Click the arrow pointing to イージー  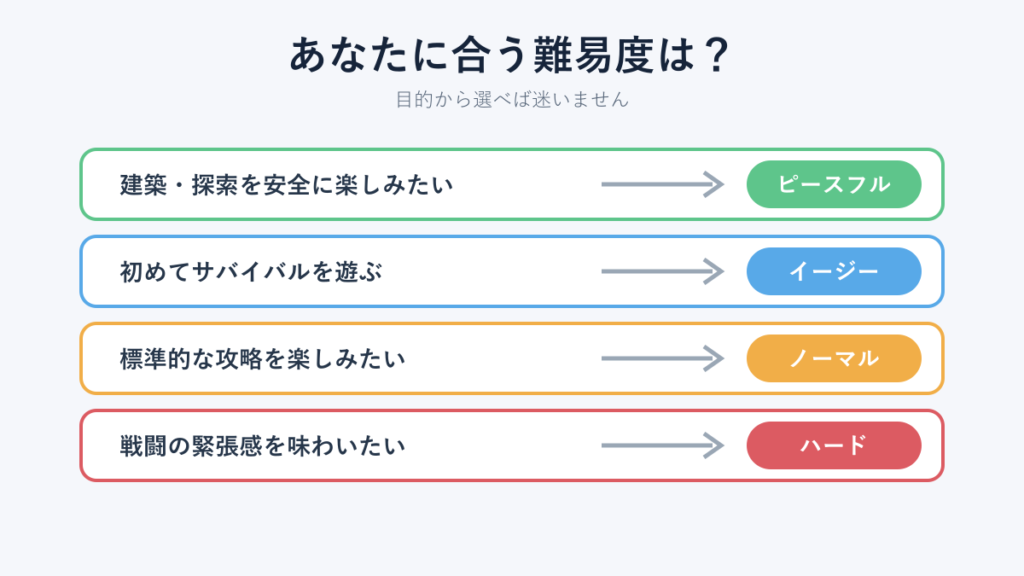point(662,271)
